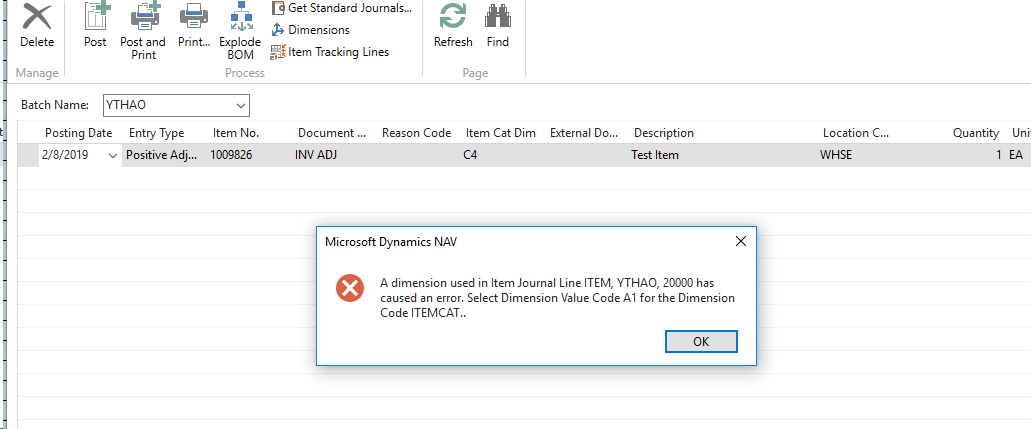Click the Post icon
Image resolution: width=1031 pixels, height=429 pixels.
coord(96,16)
